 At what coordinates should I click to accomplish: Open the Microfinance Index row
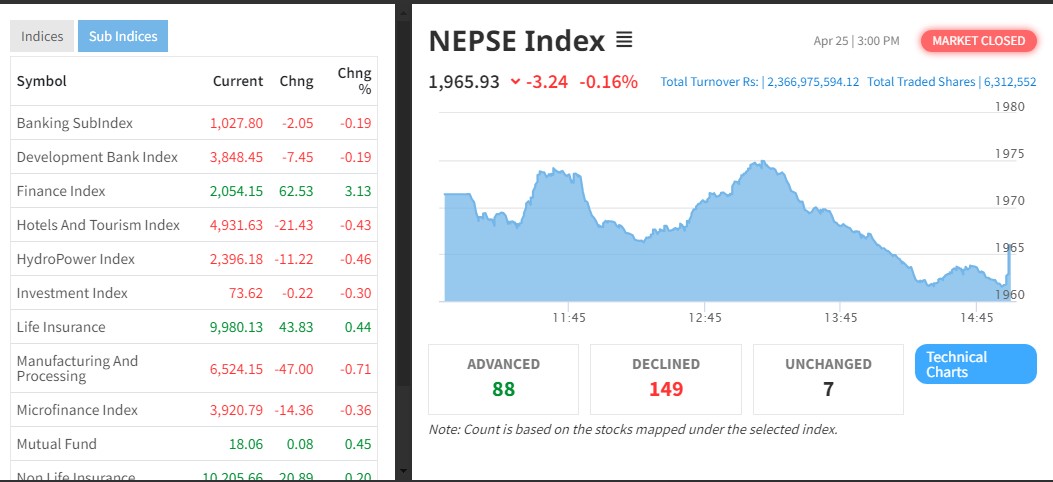tap(77, 410)
